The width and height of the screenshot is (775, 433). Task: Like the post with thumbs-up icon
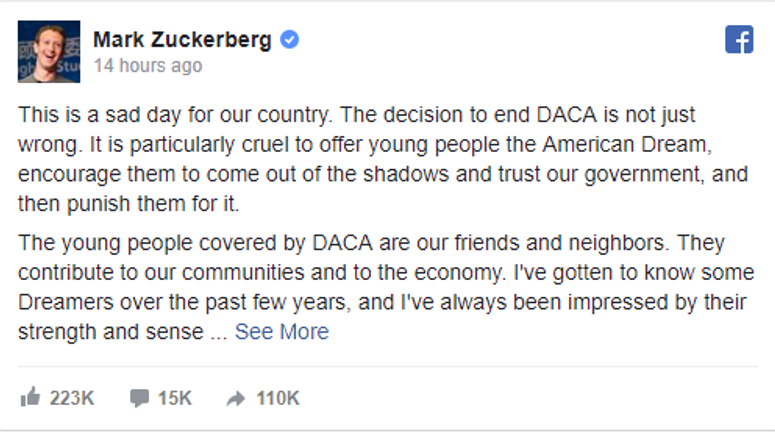pyautogui.click(x=30, y=396)
